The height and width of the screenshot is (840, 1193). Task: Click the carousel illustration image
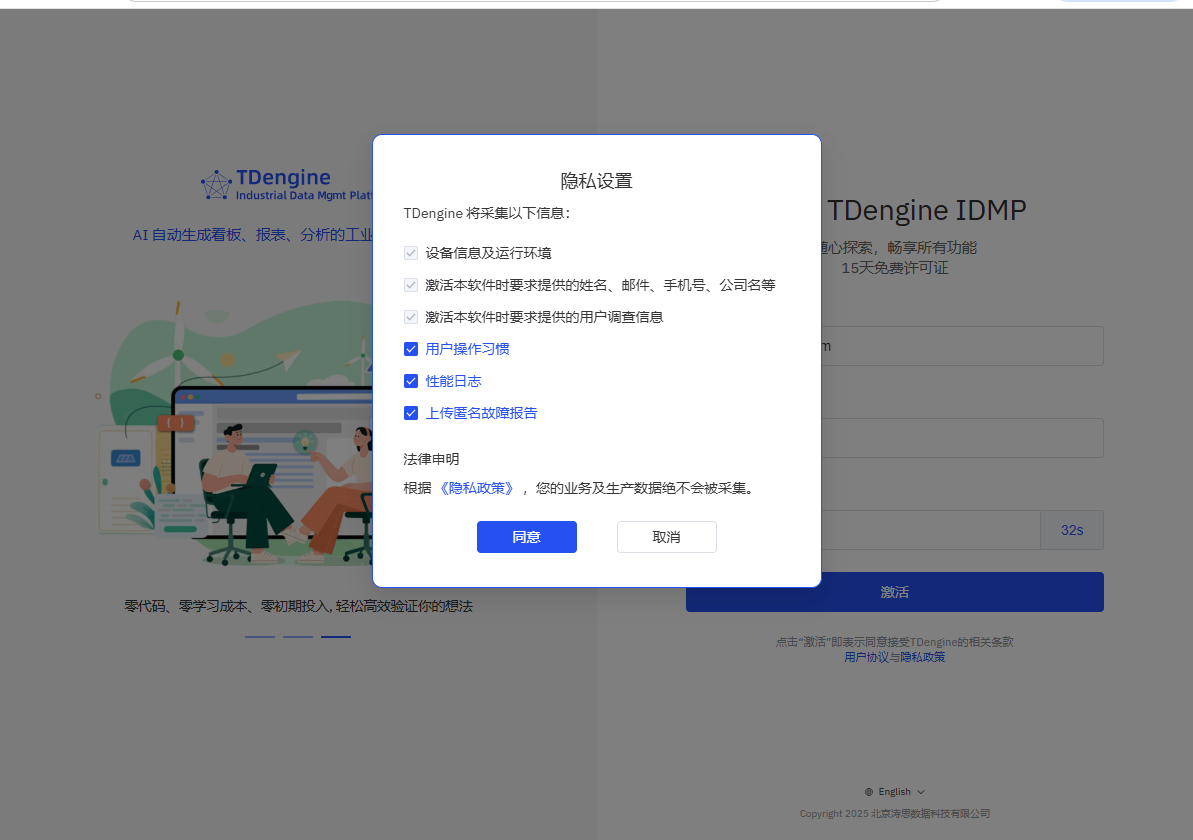(236, 434)
